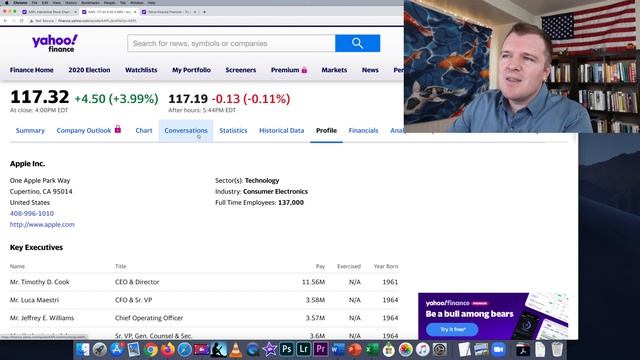The width and height of the screenshot is (640, 360).
Task: Click the Apple phone number 408-996-1010
Action: coord(32,213)
